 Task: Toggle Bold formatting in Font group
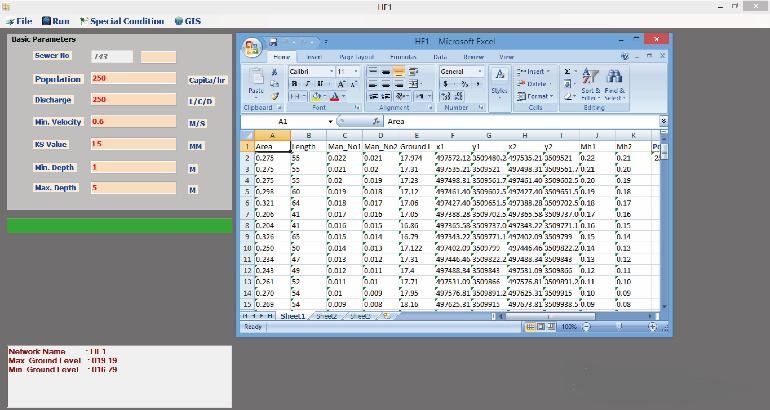pyautogui.click(x=293, y=84)
